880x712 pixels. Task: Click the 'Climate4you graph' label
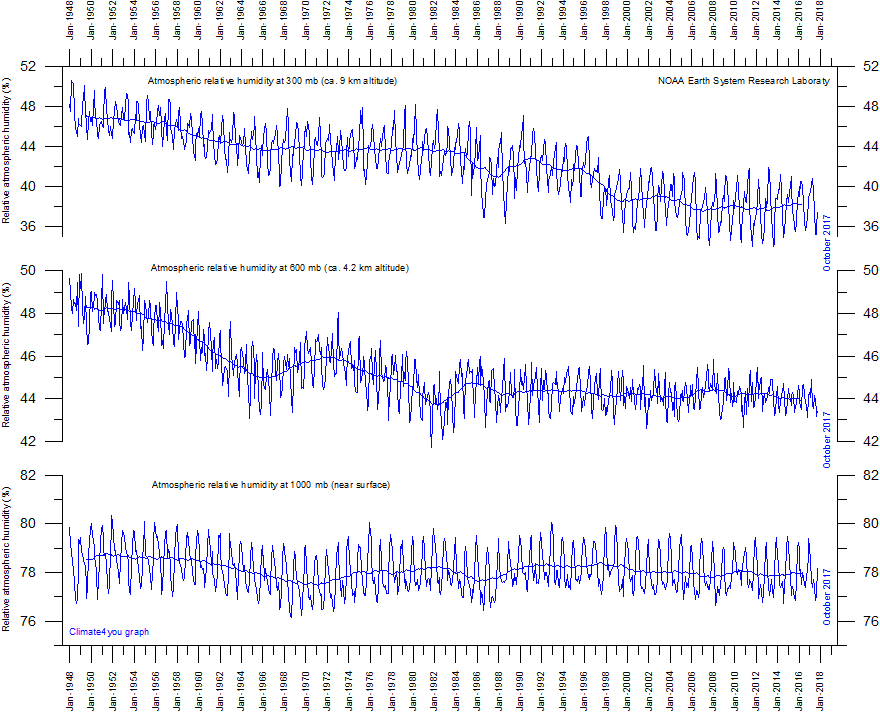pyautogui.click(x=109, y=632)
